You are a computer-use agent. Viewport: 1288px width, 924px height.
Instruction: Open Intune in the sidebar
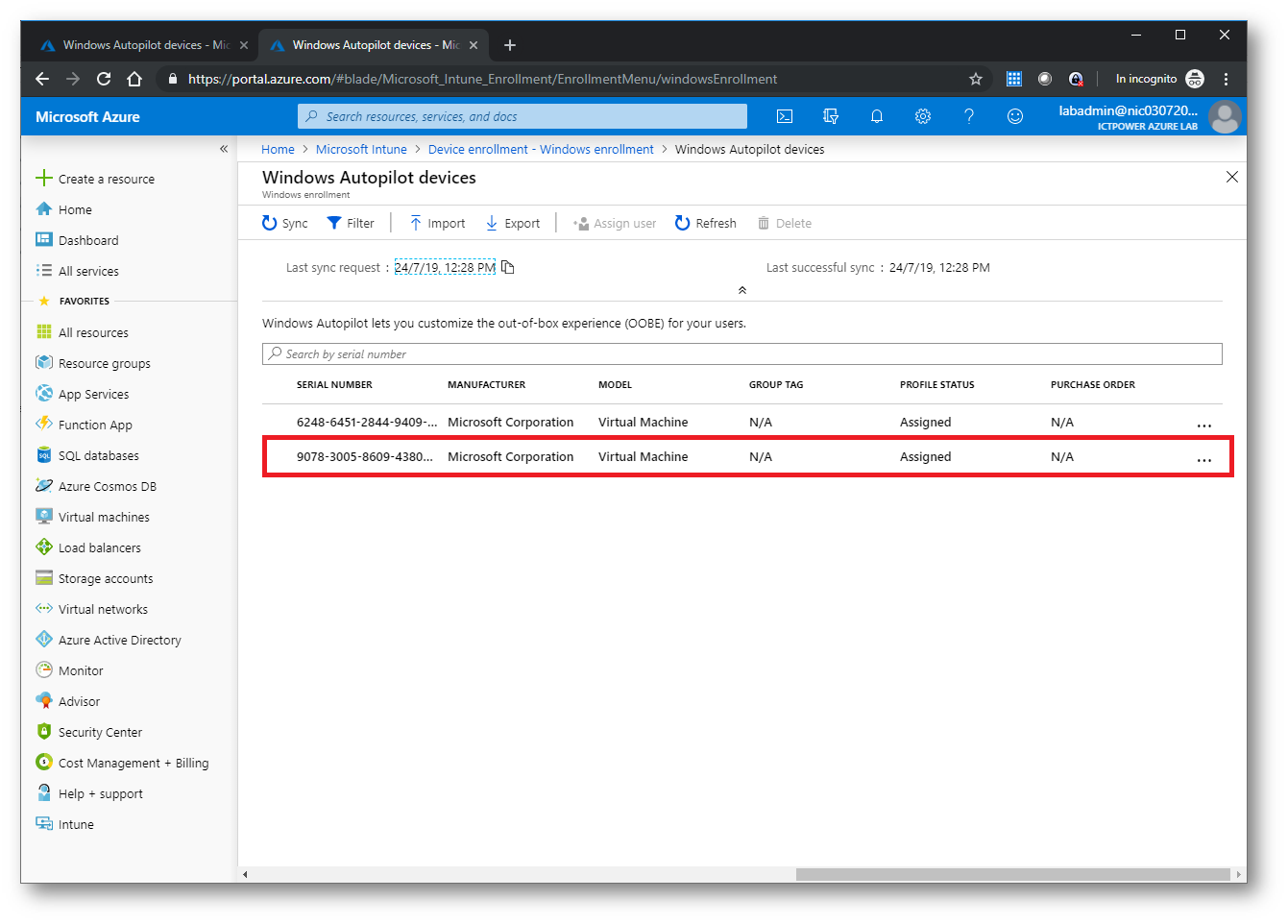[64, 824]
